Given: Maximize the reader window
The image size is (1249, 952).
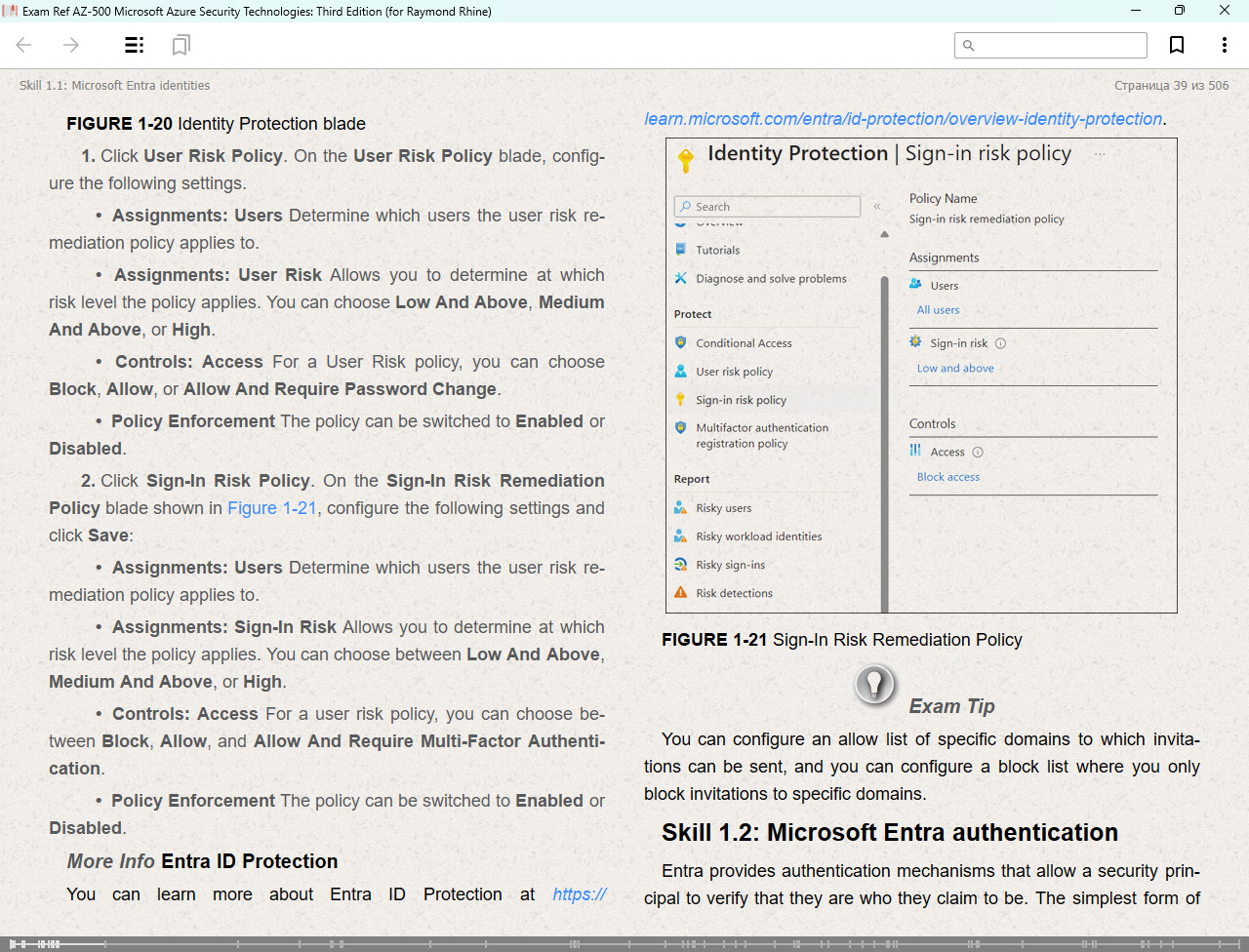Looking at the screenshot, I should click(1179, 11).
